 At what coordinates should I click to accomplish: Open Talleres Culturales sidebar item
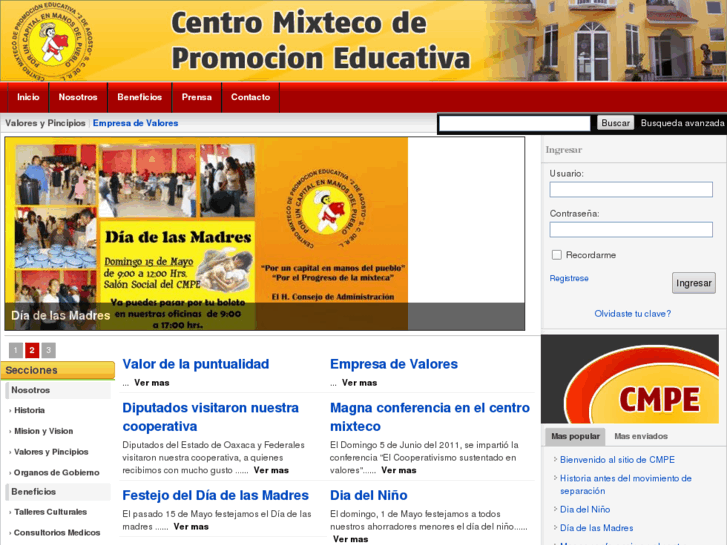(51, 512)
